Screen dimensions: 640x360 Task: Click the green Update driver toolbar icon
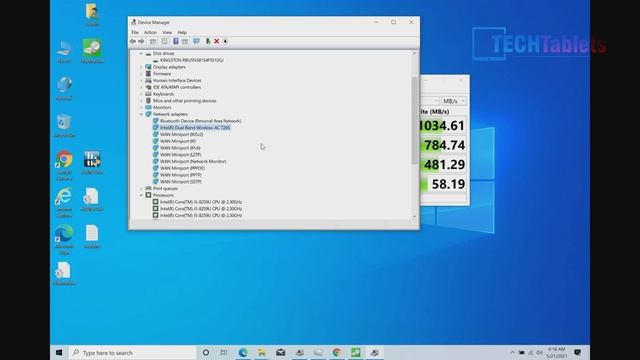[x=208, y=41]
